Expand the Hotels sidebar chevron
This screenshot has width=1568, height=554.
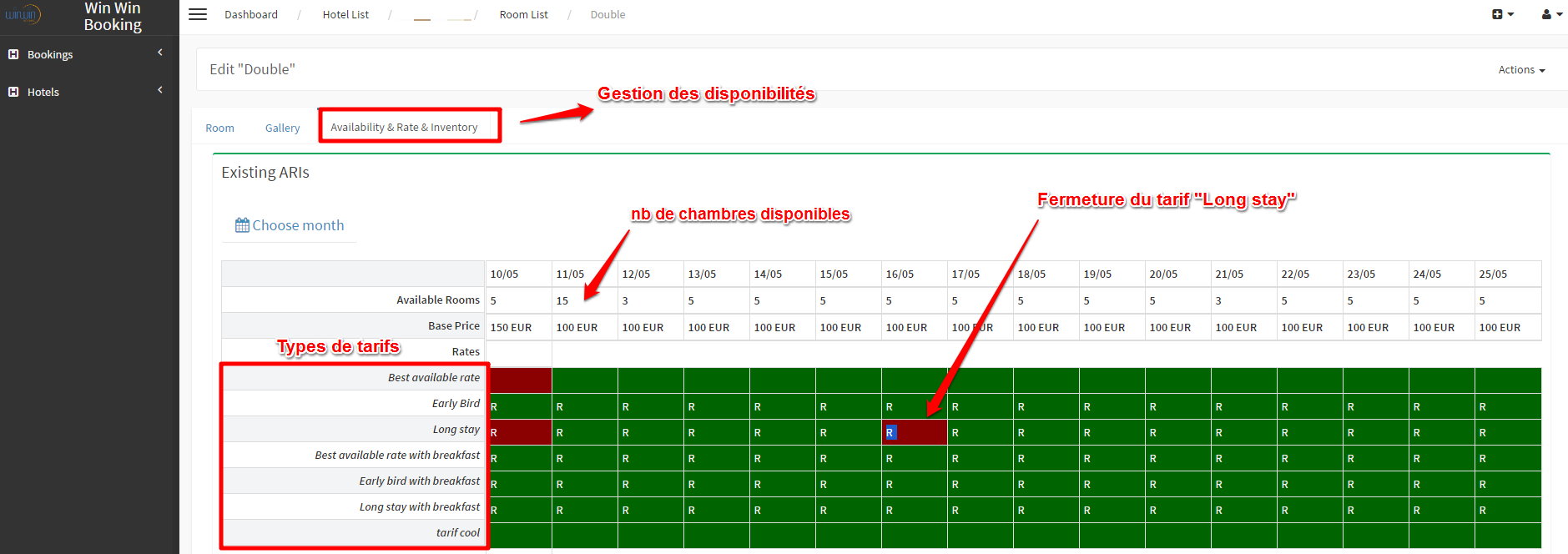pyautogui.click(x=160, y=90)
